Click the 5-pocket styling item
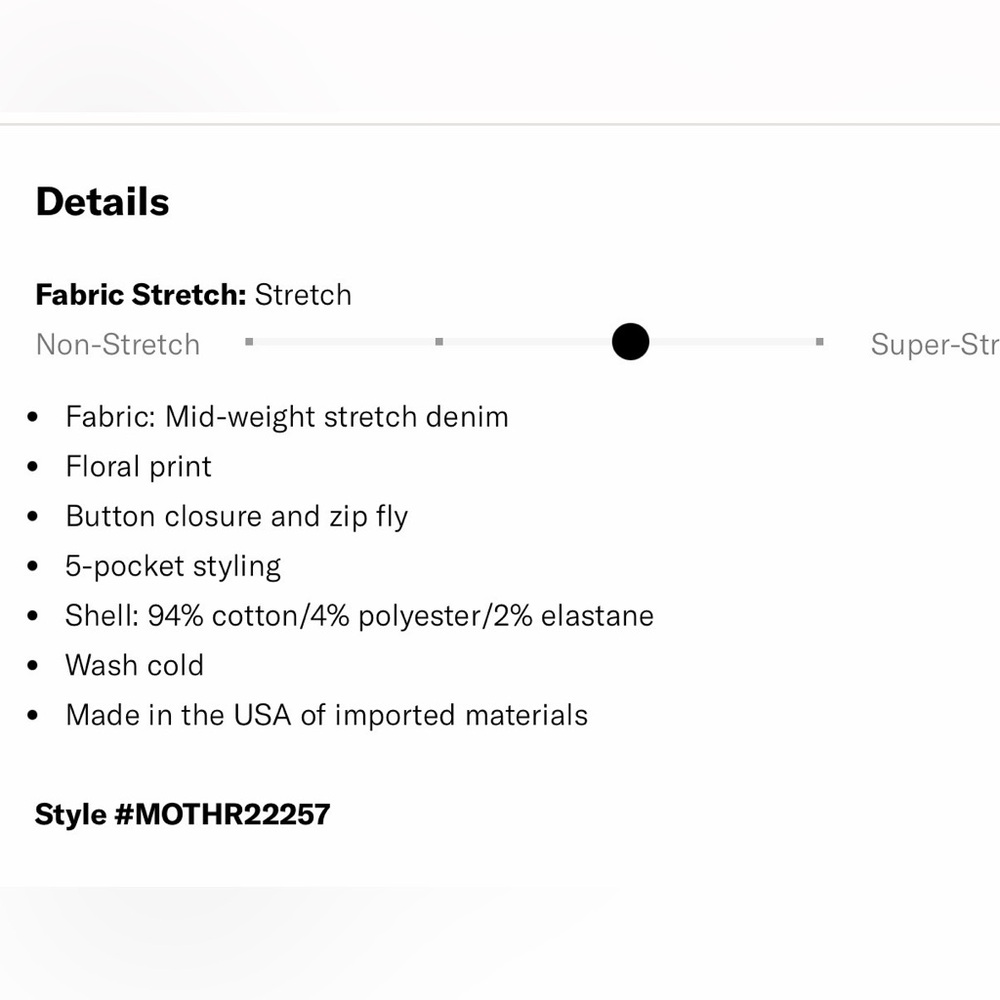 [x=173, y=566]
